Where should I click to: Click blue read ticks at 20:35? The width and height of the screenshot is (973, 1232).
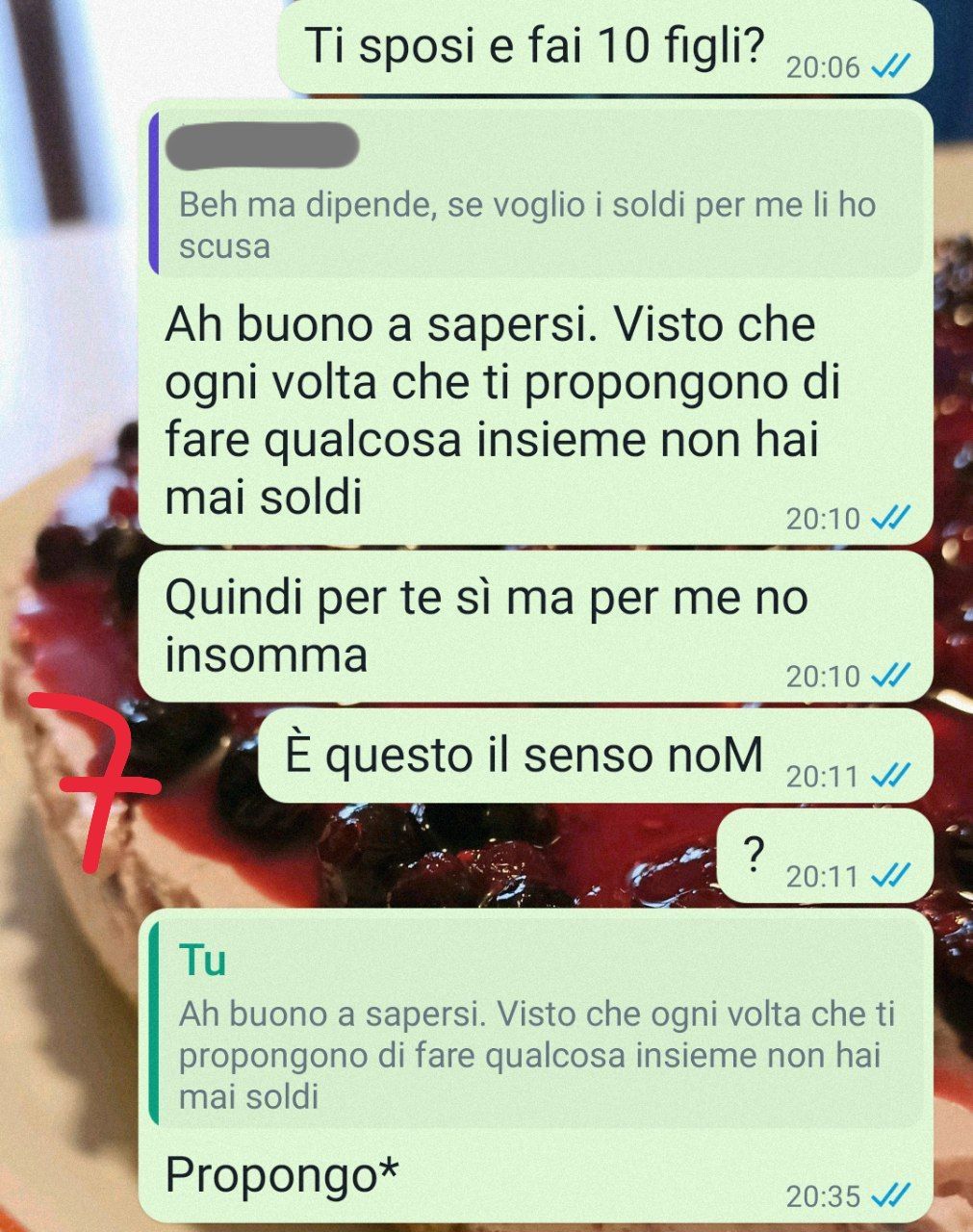click(x=889, y=1196)
